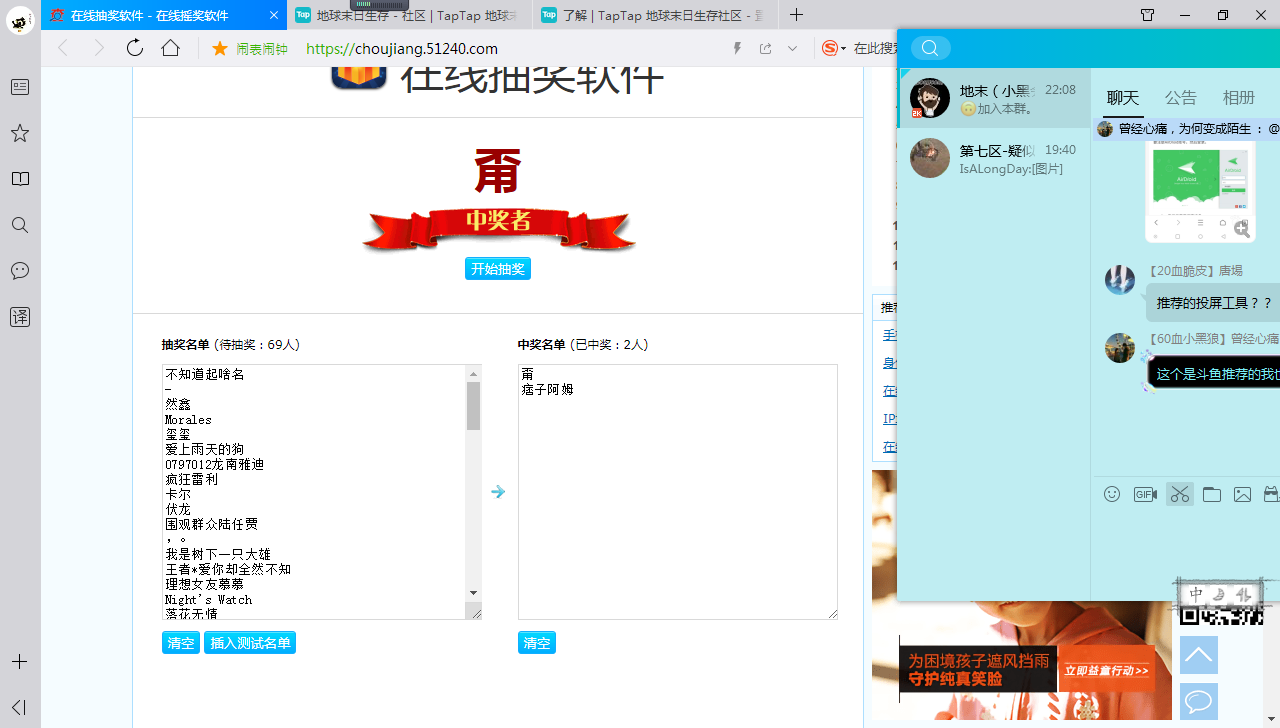The width and height of the screenshot is (1280, 728).
Task: Add a sidebar item with plus icon
Action: (20, 662)
